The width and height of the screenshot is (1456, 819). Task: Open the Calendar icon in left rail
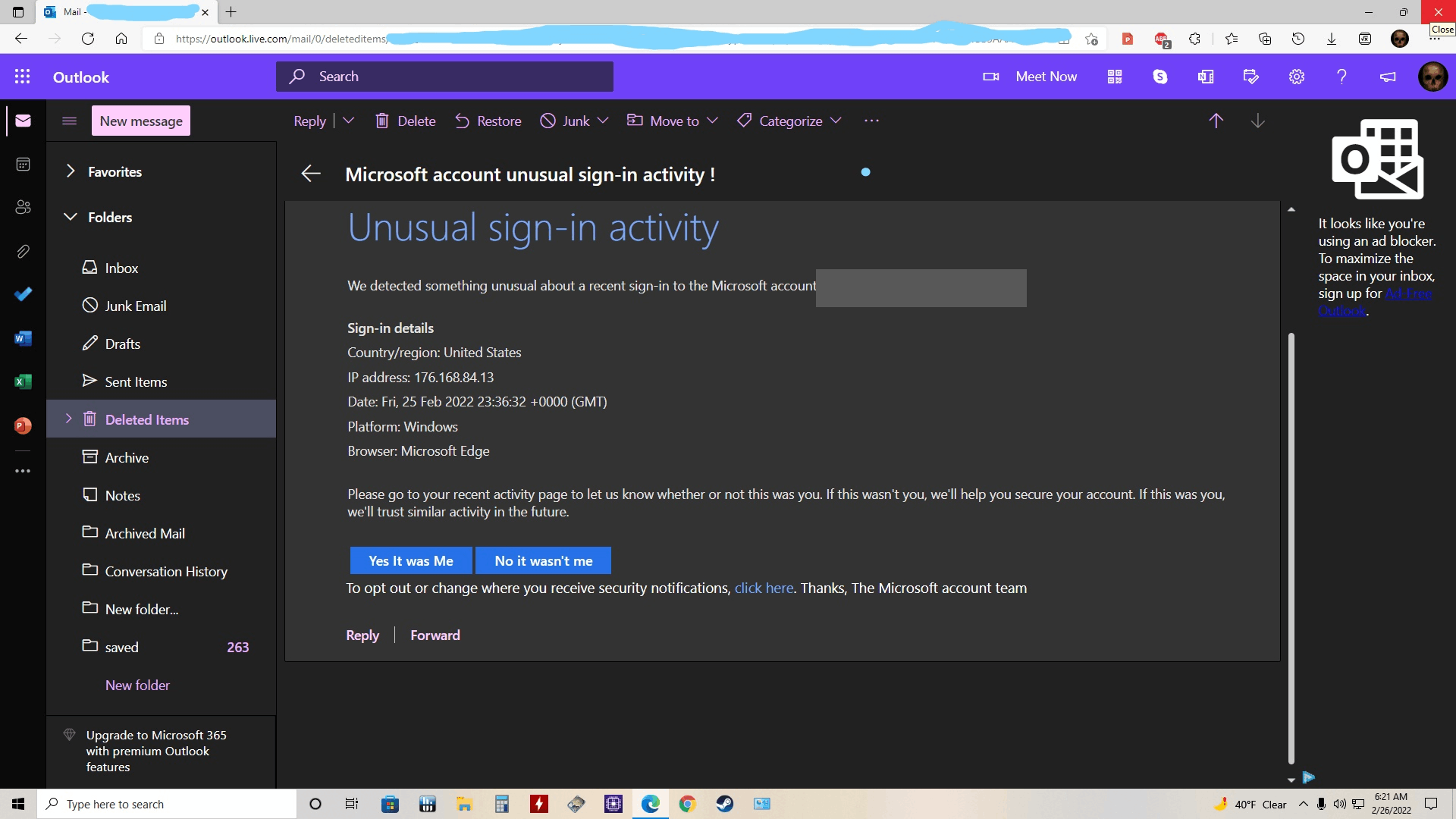pyautogui.click(x=23, y=165)
